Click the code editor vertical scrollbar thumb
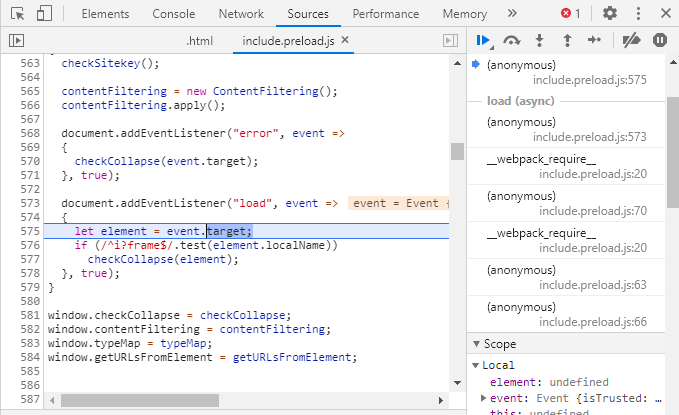Image resolution: width=679 pixels, height=415 pixels. coord(457,152)
